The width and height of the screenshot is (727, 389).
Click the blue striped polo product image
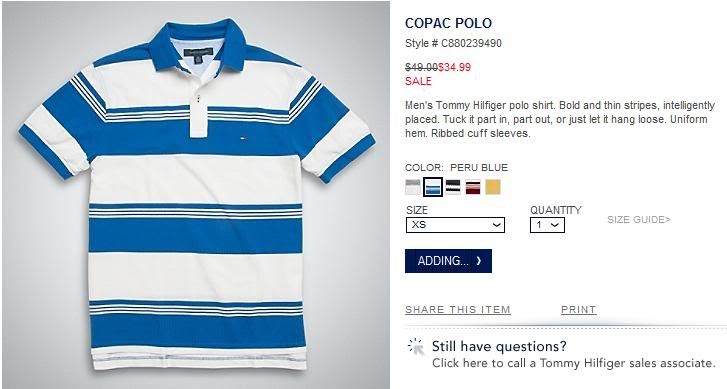point(196,195)
